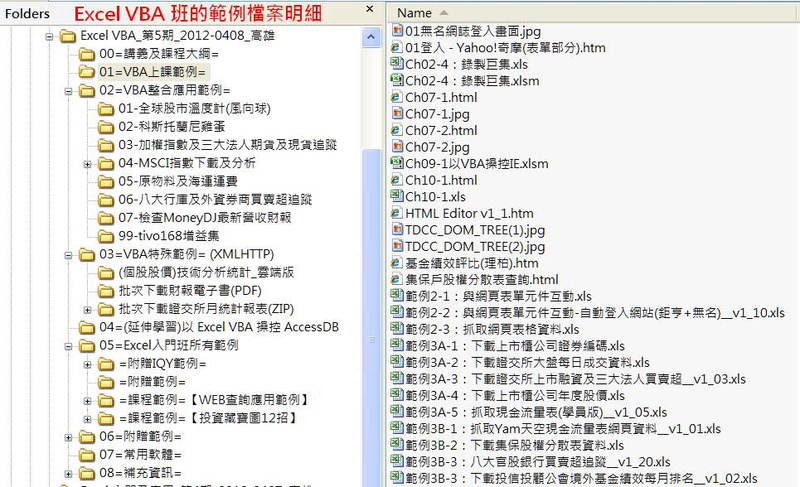Select file 範例2-2 自動登入網站 v1_10.xls

(595, 313)
